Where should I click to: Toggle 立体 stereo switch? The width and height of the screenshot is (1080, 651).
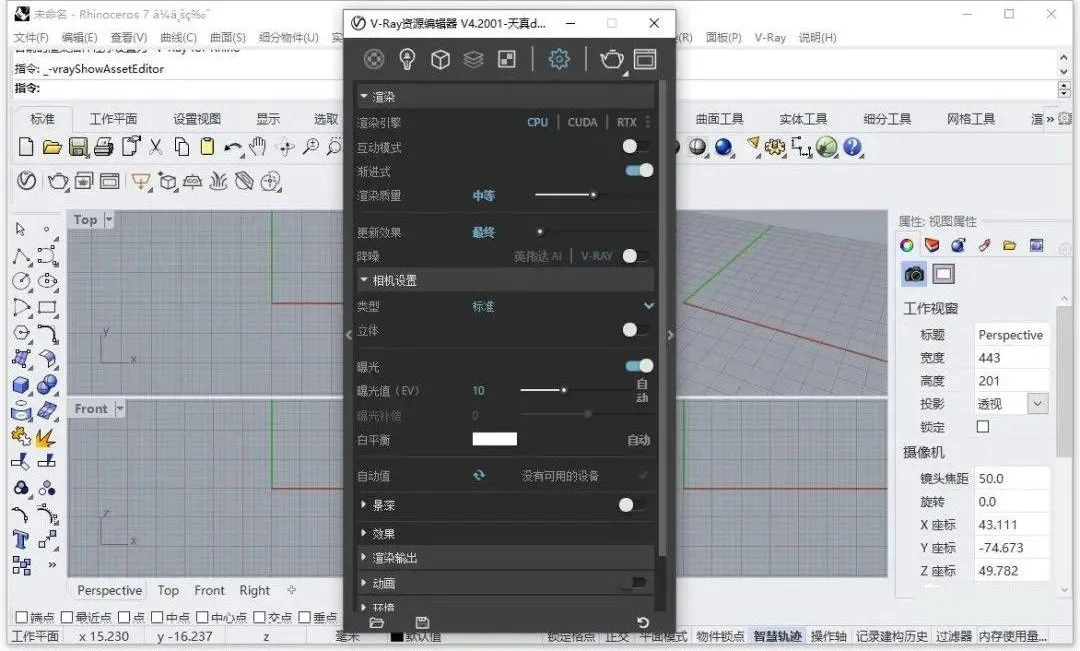pyautogui.click(x=636, y=330)
